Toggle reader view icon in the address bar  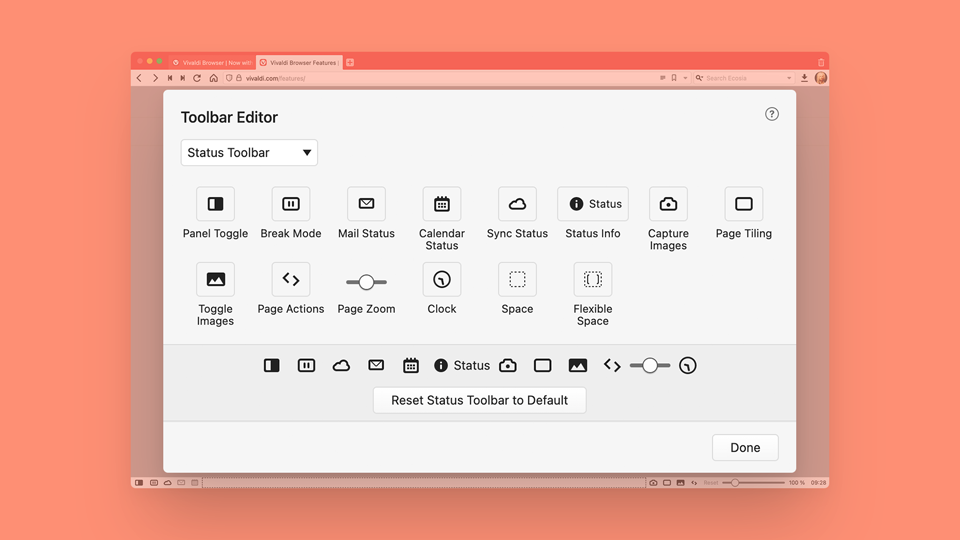coord(662,78)
